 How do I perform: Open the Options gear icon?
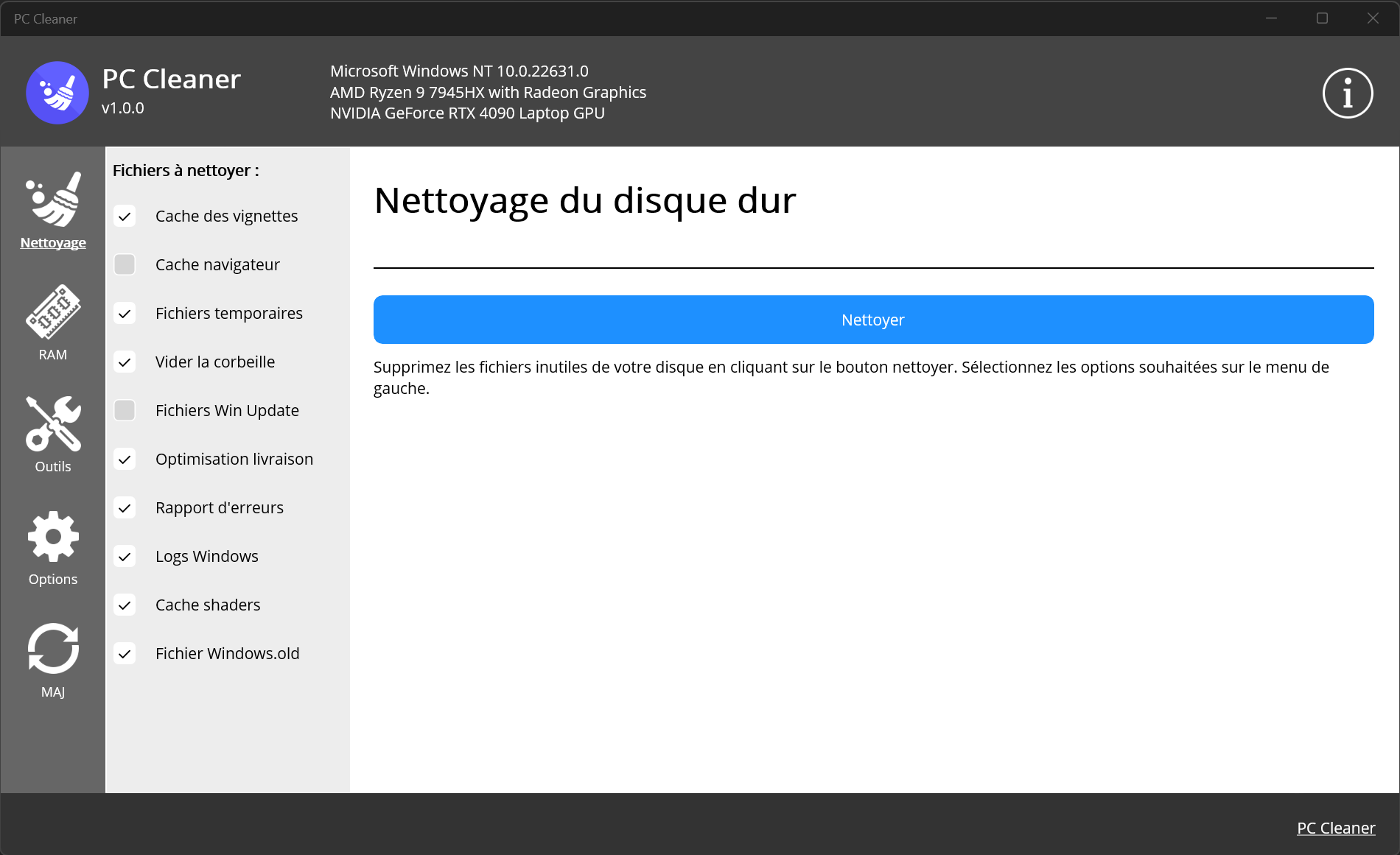point(53,536)
